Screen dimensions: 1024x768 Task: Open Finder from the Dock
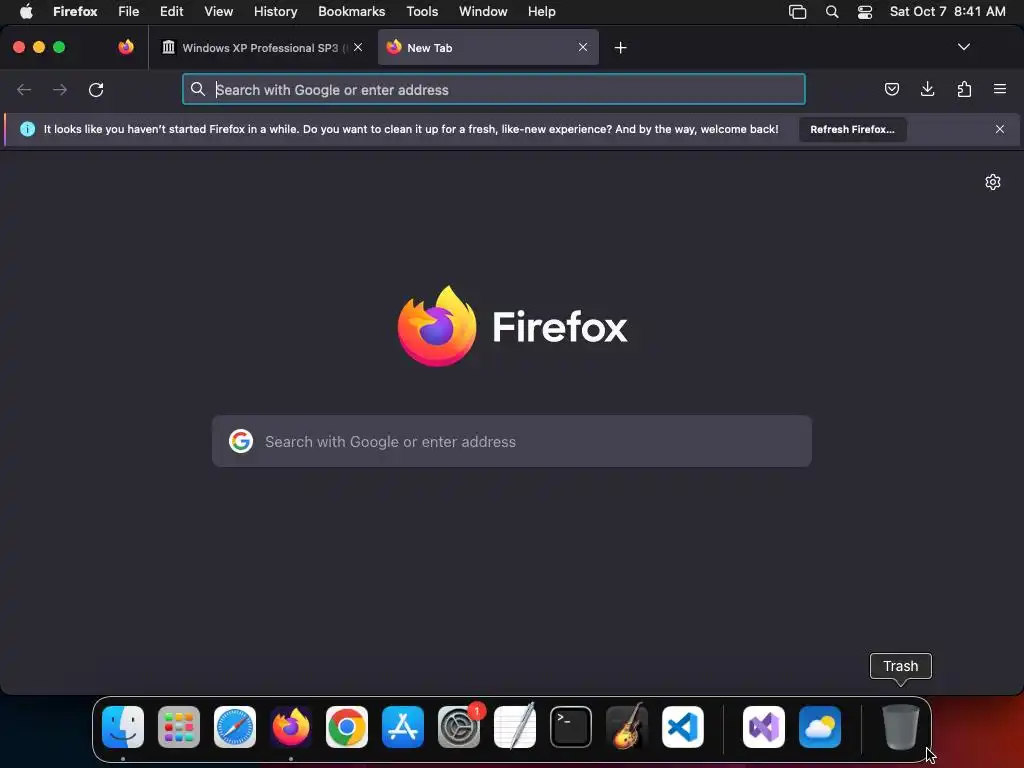(x=123, y=727)
